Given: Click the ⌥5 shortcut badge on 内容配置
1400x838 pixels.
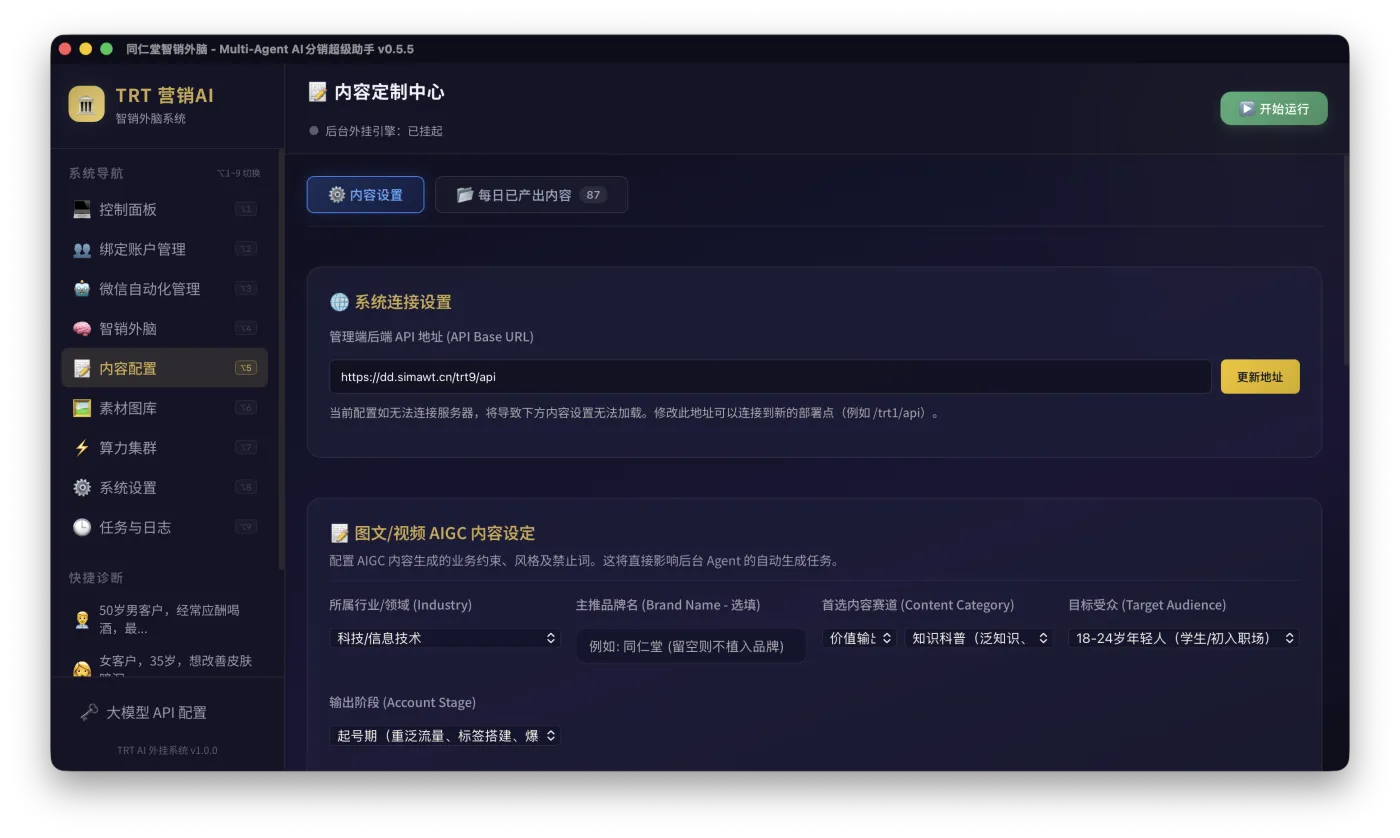Looking at the screenshot, I should [x=245, y=368].
